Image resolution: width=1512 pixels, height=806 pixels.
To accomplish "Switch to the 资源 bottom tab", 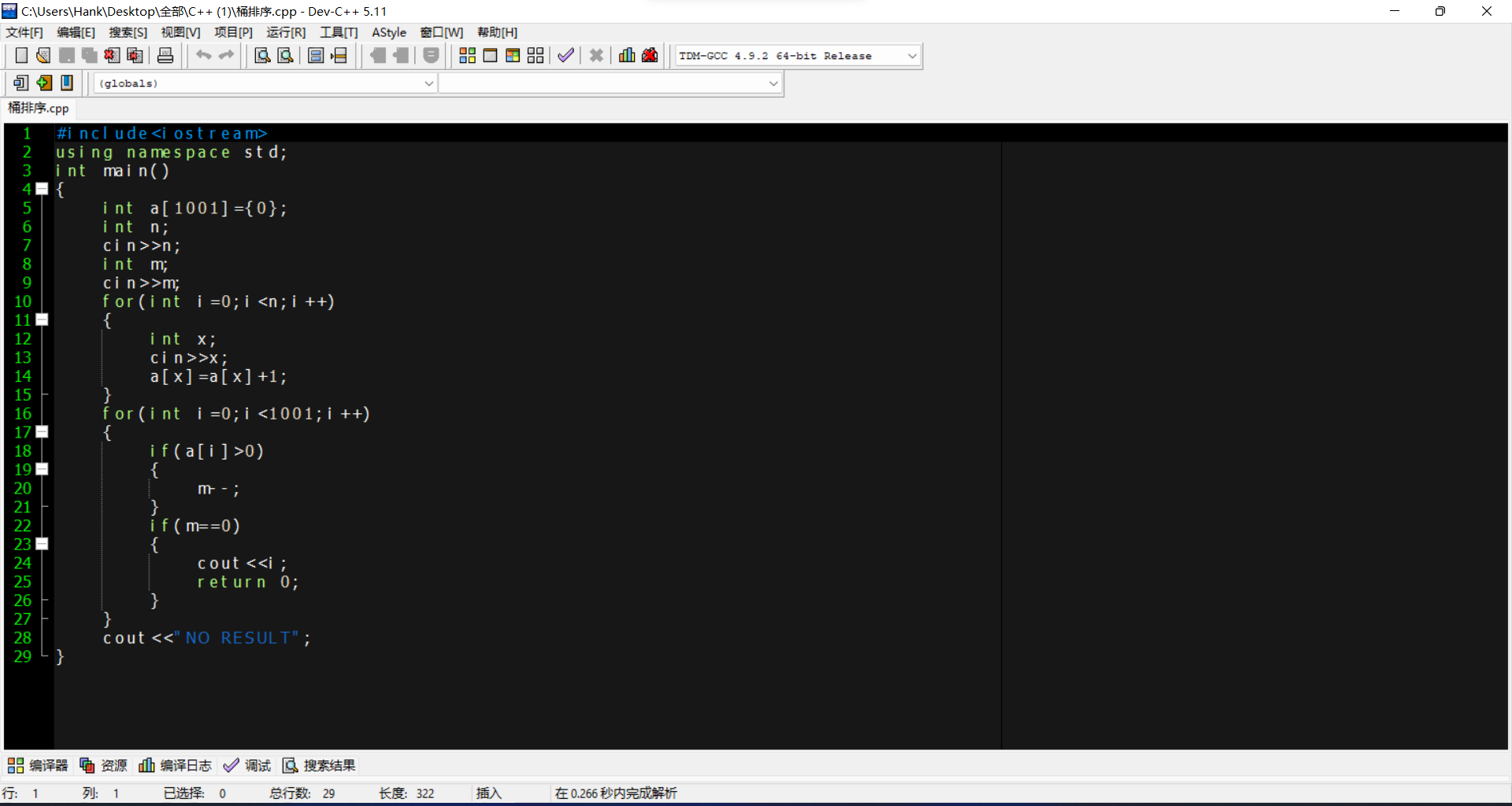I will tap(104, 765).
